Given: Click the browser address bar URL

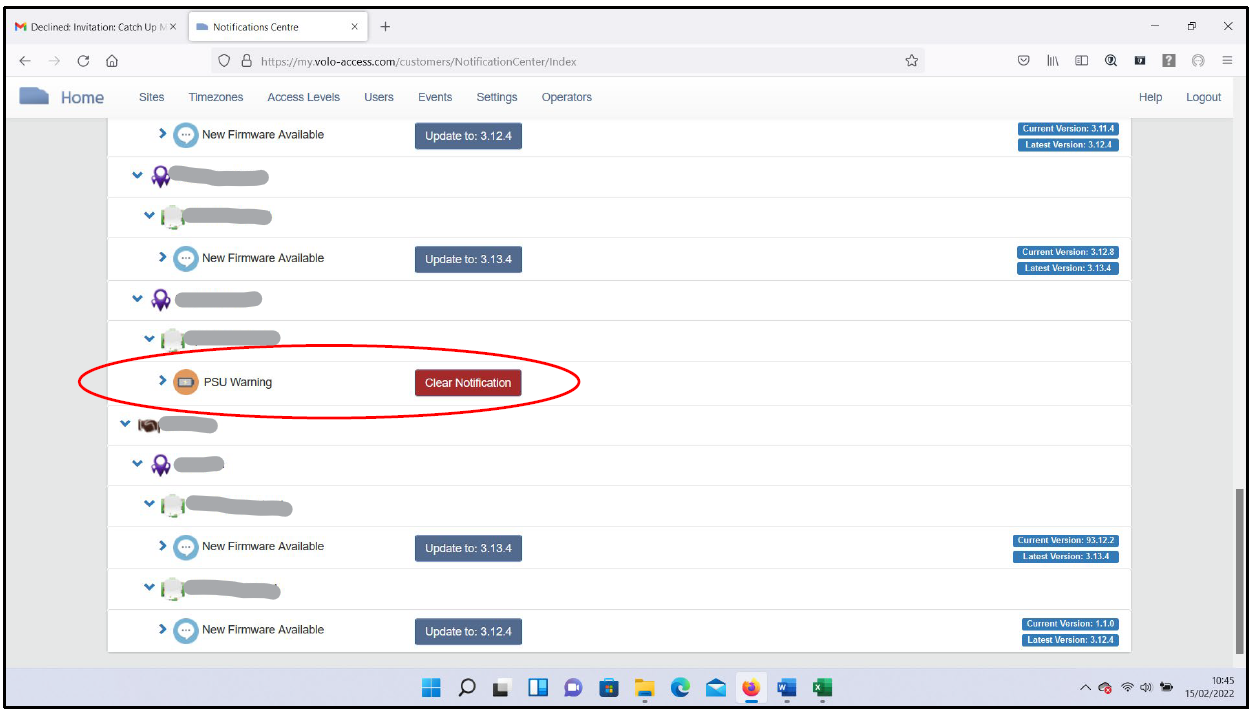Looking at the screenshot, I should tap(418, 61).
